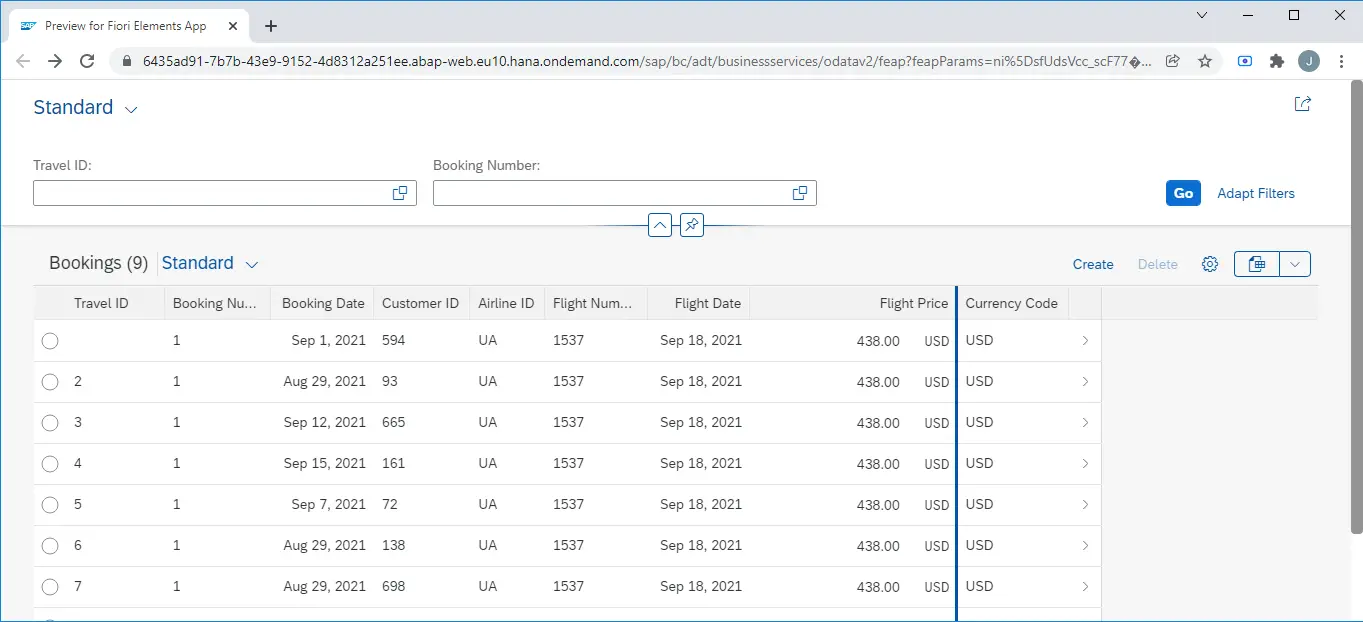Select radio button for Travel ID 7
This screenshot has height=622, width=1363.
click(x=50, y=587)
